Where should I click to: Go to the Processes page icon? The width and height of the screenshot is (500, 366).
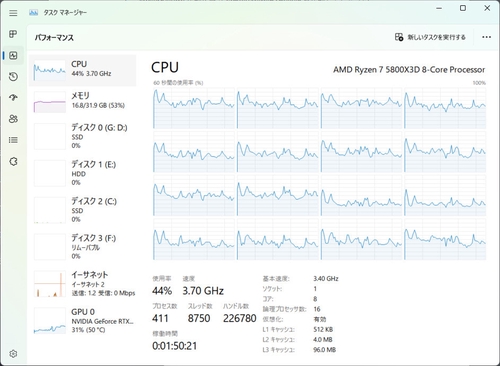coord(13,34)
